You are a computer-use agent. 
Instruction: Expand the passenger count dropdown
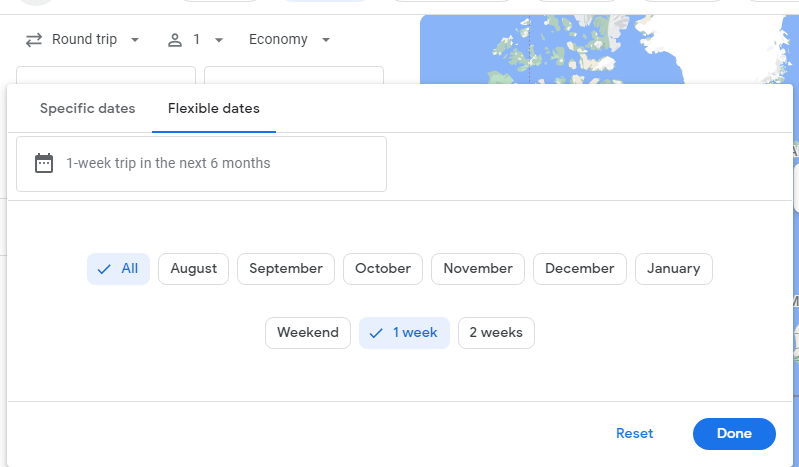click(219, 40)
